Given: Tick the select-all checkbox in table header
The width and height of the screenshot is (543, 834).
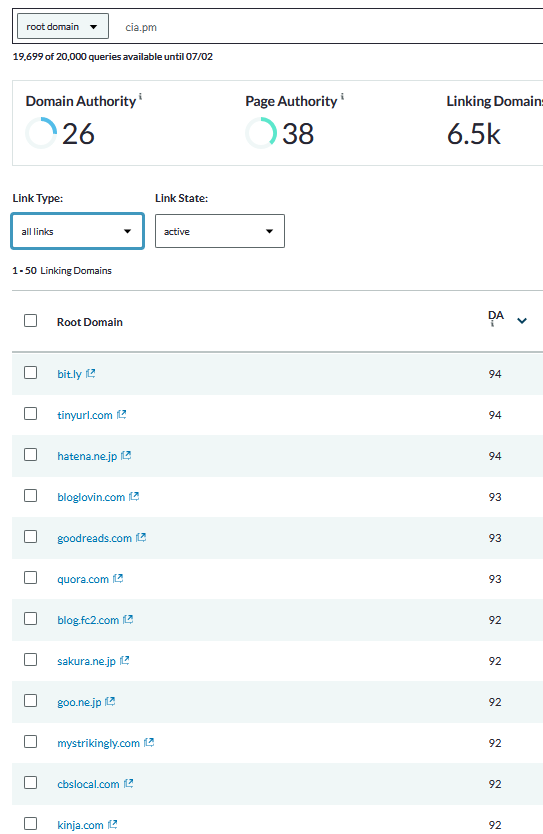Looking at the screenshot, I should [30, 321].
